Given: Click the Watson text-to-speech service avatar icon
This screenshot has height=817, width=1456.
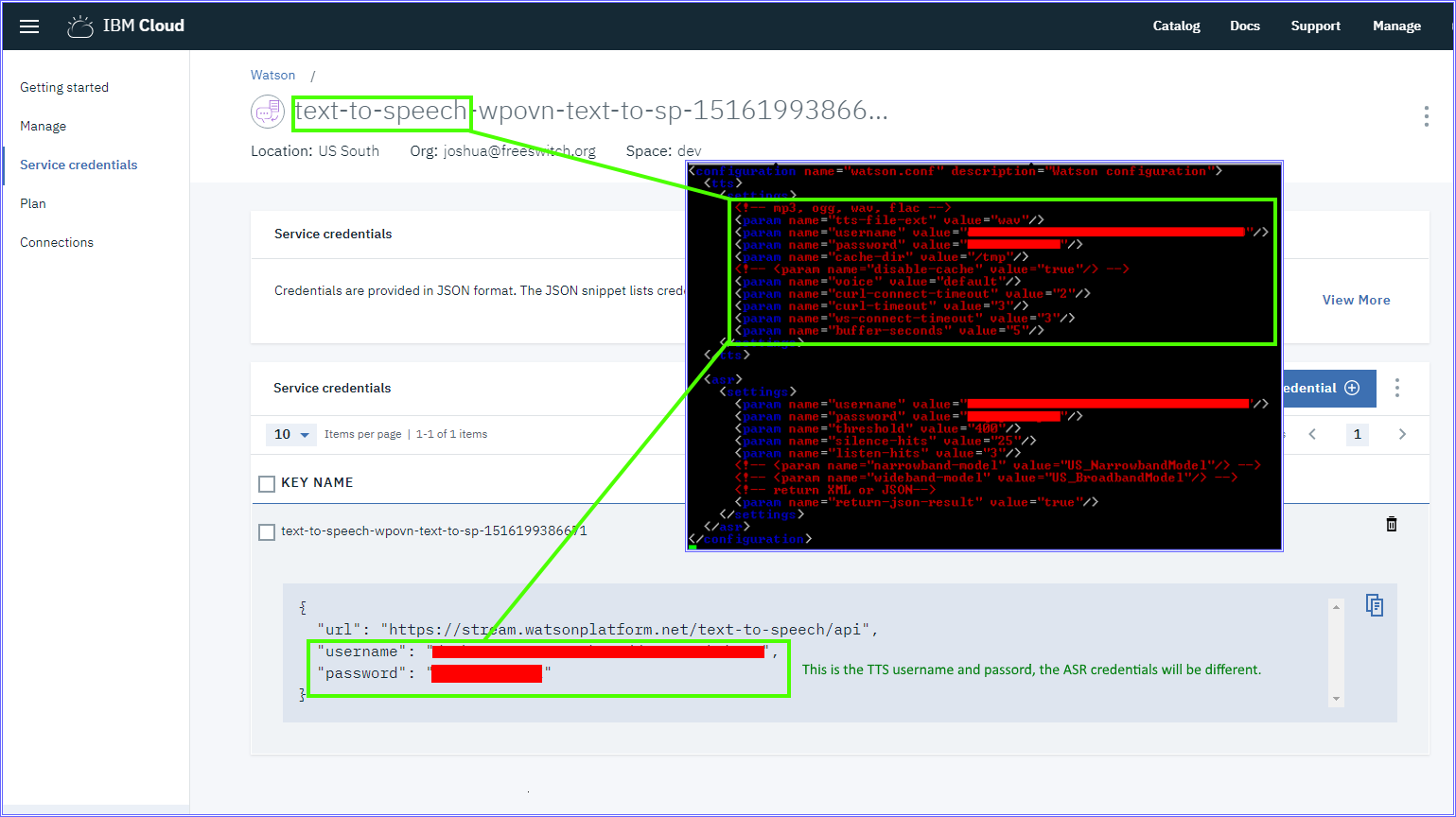Looking at the screenshot, I should pos(268,112).
